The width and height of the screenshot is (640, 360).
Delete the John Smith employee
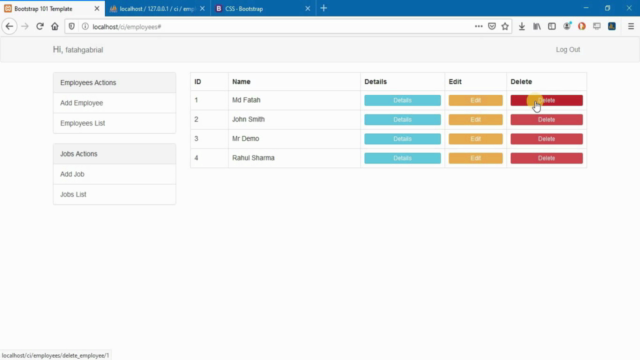click(x=547, y=120)
